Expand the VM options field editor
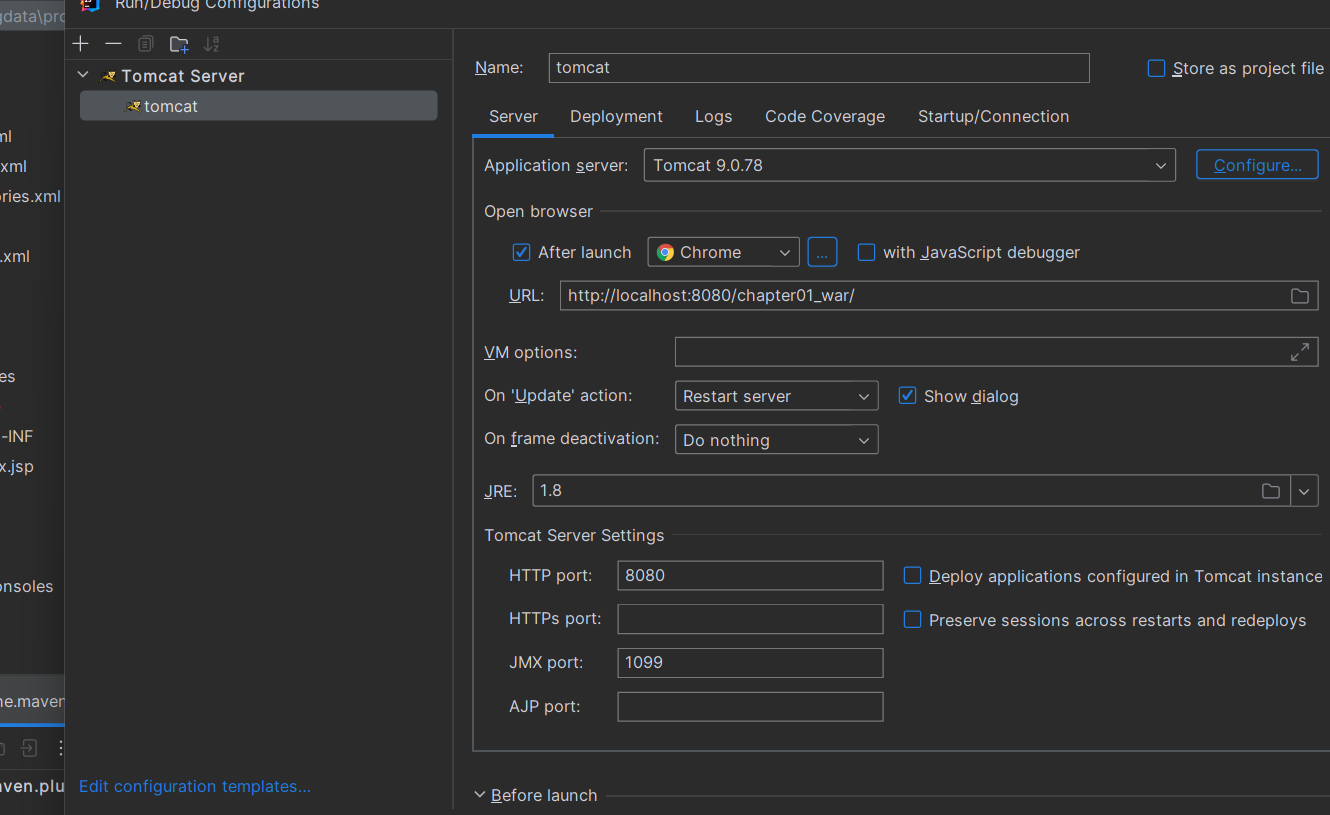The height and width of the screenshot is (815, 1330). [x=1299, y=352]
